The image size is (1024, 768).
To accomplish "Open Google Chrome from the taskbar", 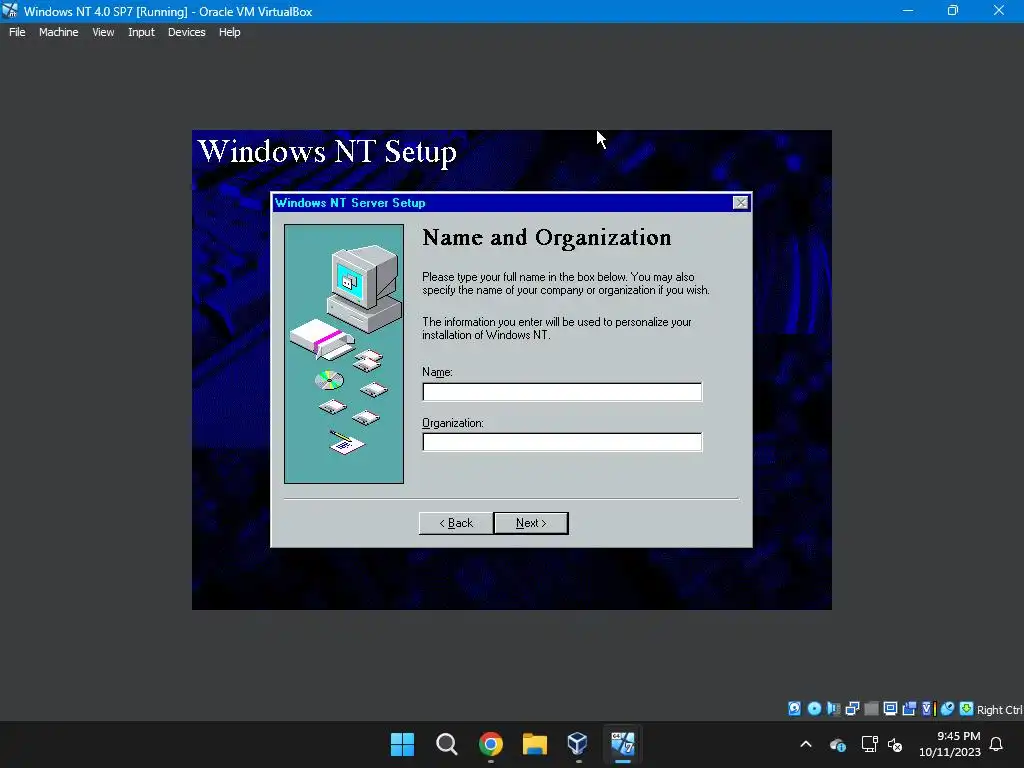I will point(490,744).
